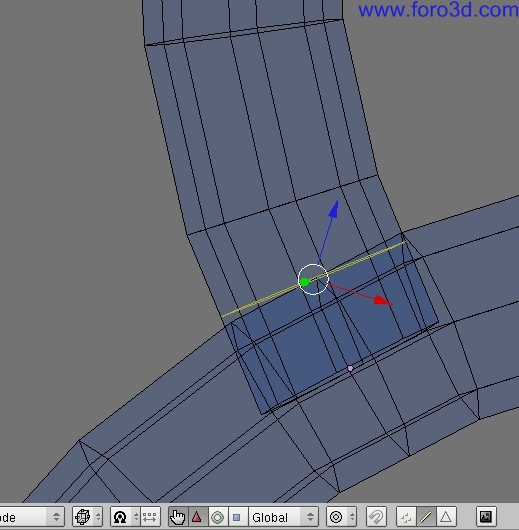The image size is (519, 530).
Task: Click the green Y-axis manipulator handle
Action: click(x=304, y=282)
